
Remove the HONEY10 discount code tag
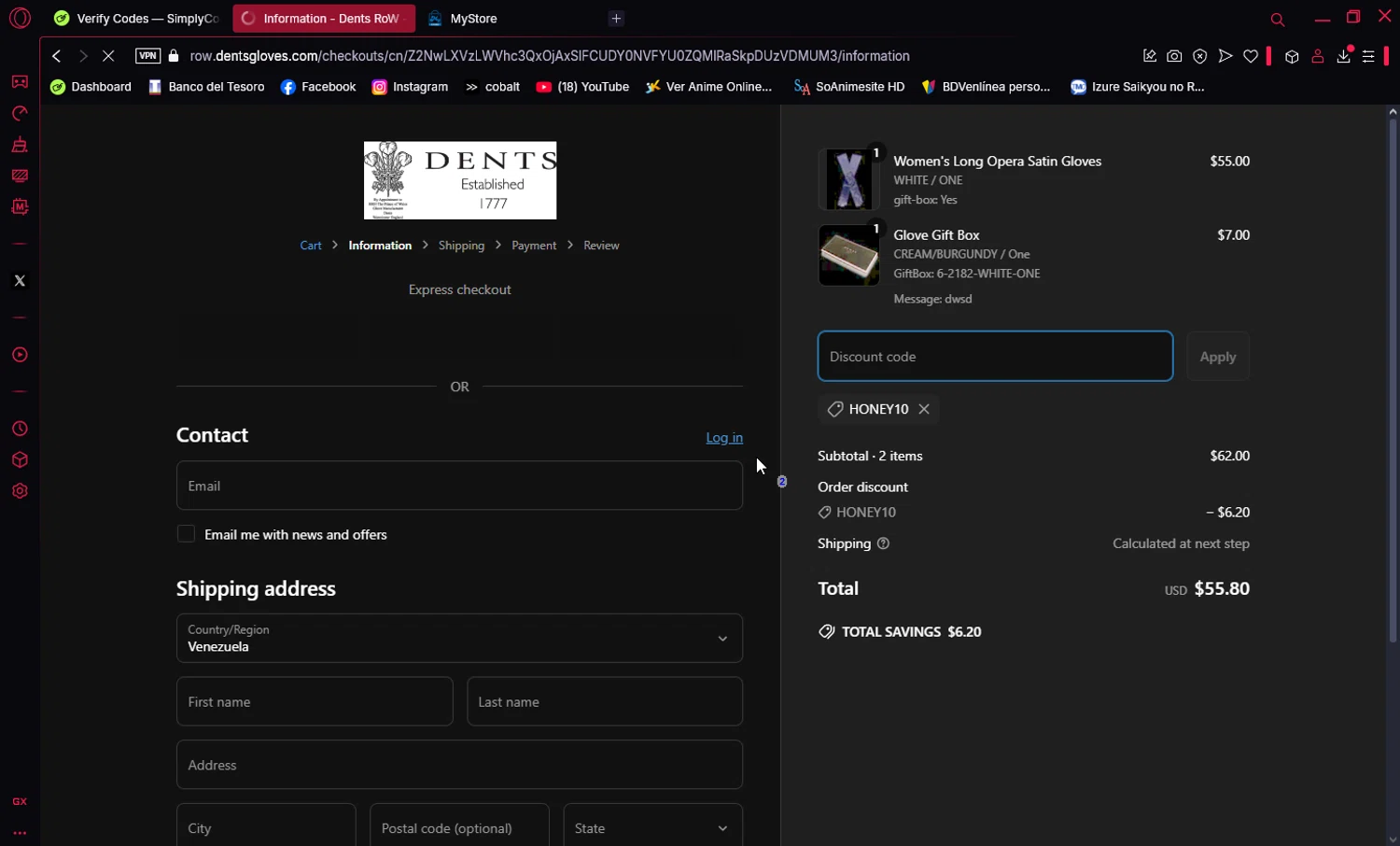(x=924, y=409)
